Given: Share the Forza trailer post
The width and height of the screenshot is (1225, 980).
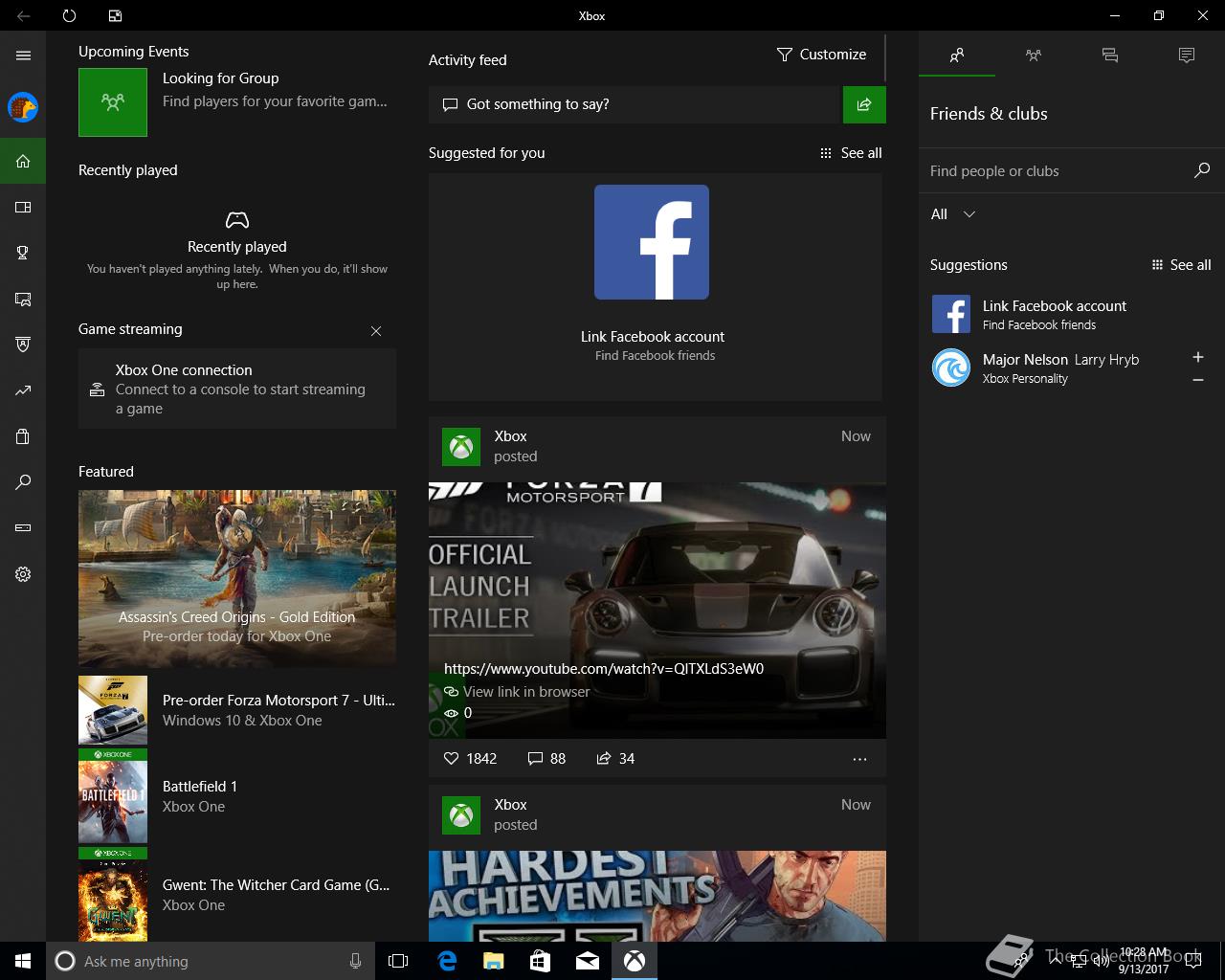Looking at the screenshot, I should (x=615, y=758).
